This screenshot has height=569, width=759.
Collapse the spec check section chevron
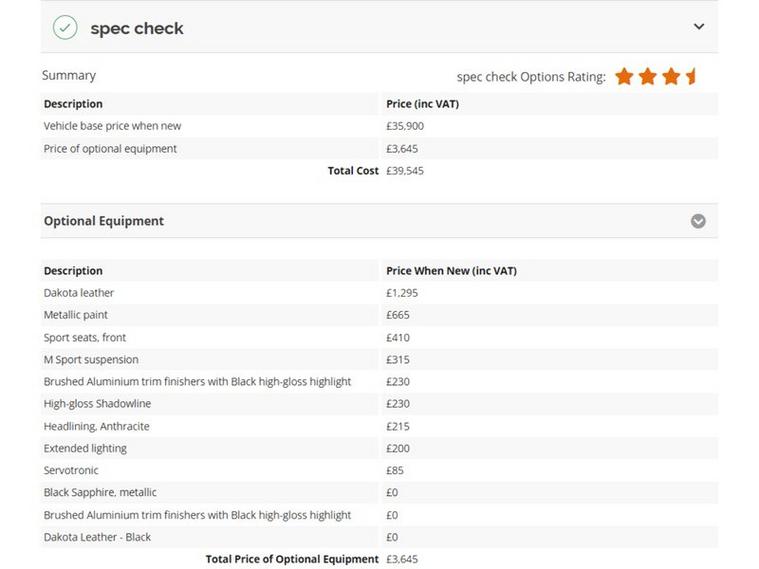pos(699,27)
